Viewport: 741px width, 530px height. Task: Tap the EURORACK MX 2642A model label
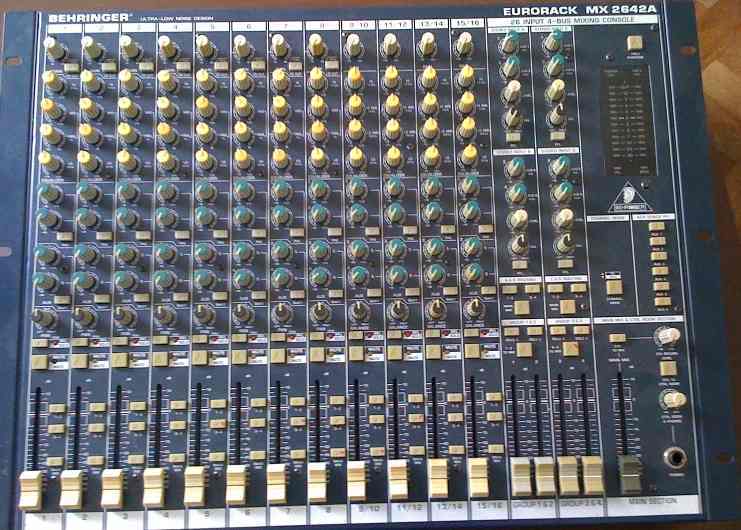pyautogui.click(x=580, y=10)
